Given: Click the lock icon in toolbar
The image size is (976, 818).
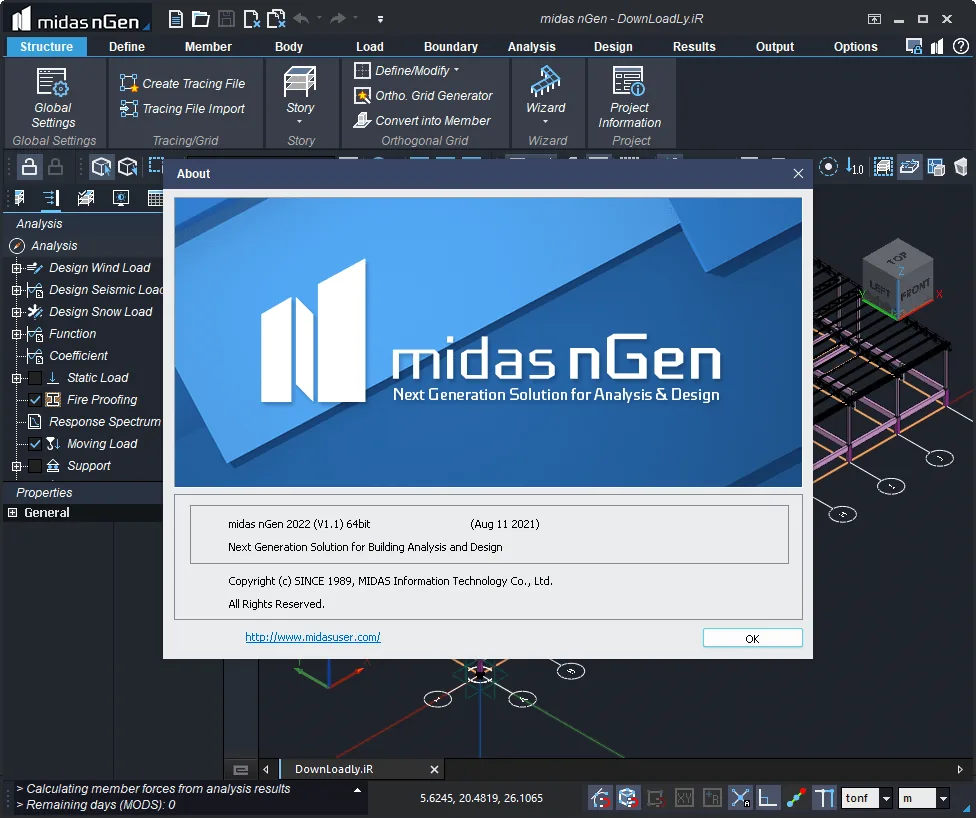Looking at the screenshot, I should pos(29,167).
